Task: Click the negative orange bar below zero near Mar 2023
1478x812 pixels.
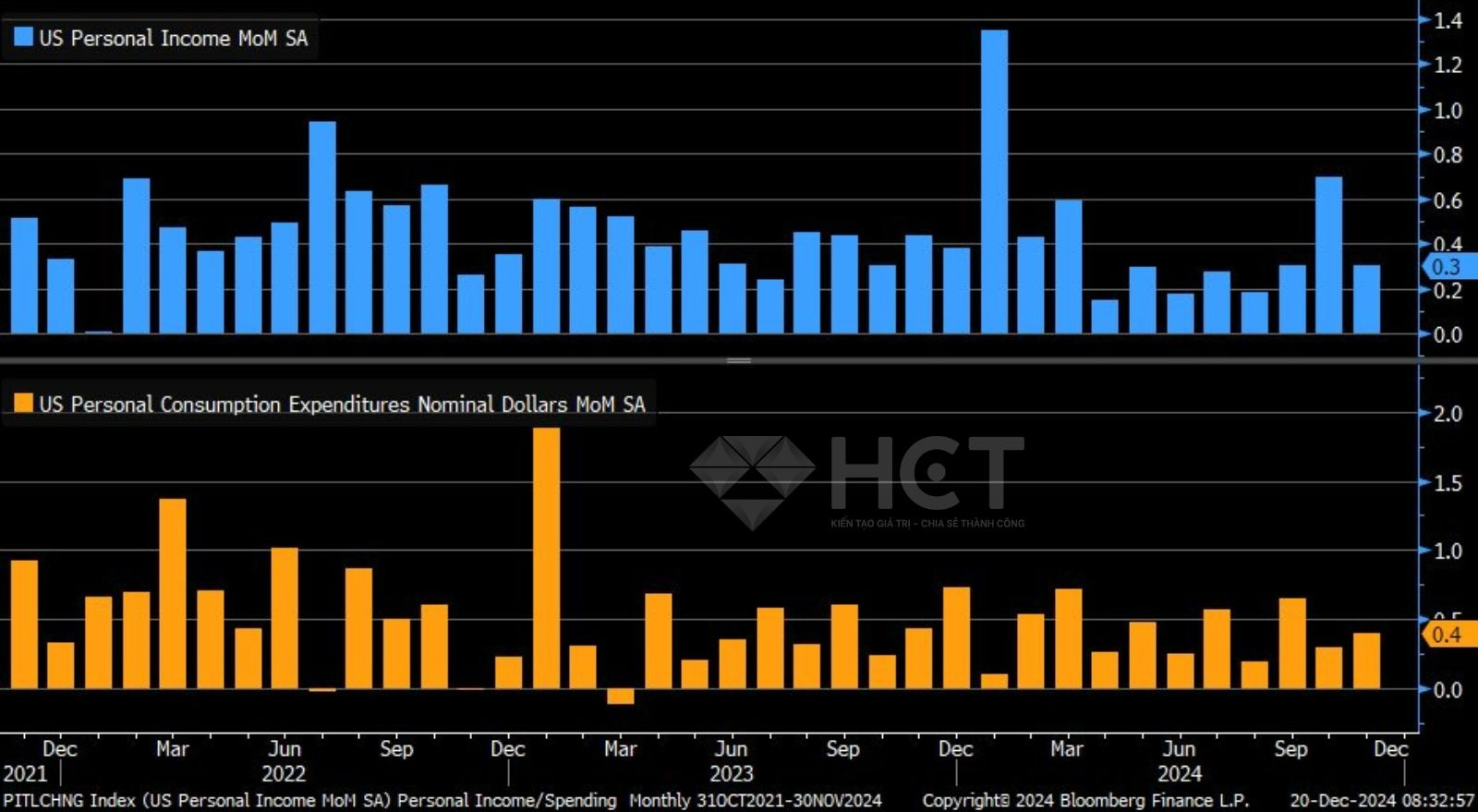Action: click(x=621, y=697)
